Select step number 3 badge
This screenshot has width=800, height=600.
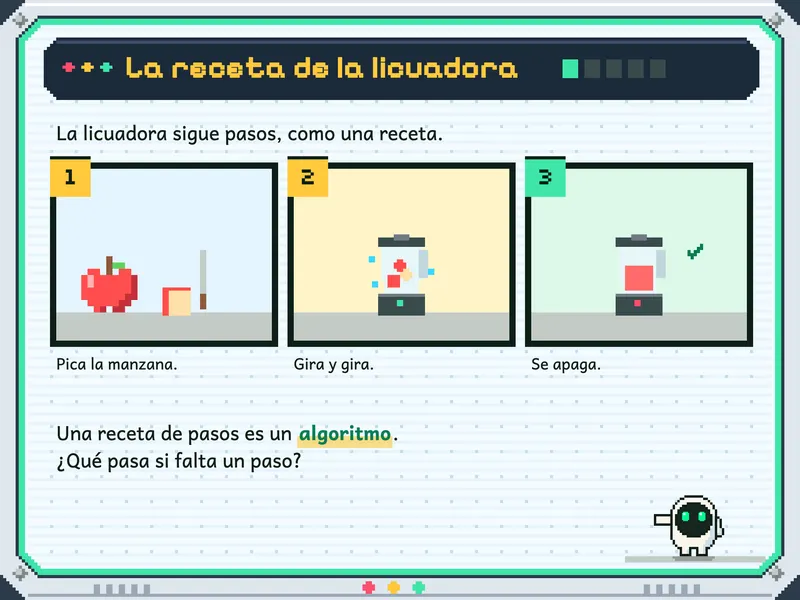(545, 177)
